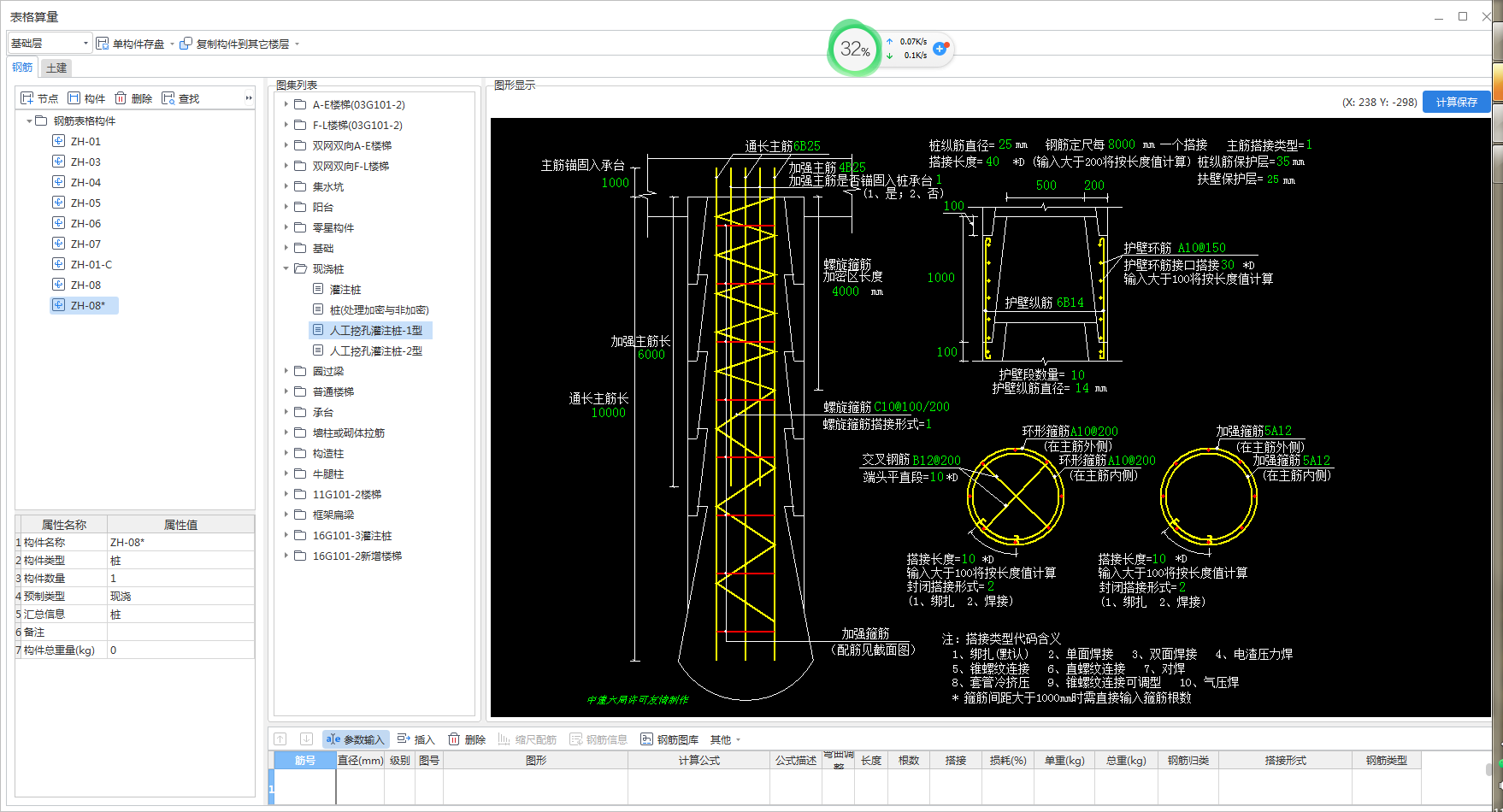1503x812 pixels.
Task: Select 构造柱 folder item
Action: 328,454
